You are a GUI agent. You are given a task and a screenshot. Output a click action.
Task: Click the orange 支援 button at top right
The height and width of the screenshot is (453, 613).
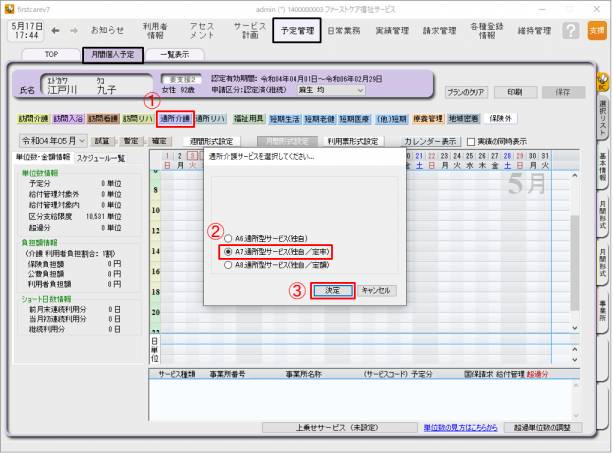point(596,31)
